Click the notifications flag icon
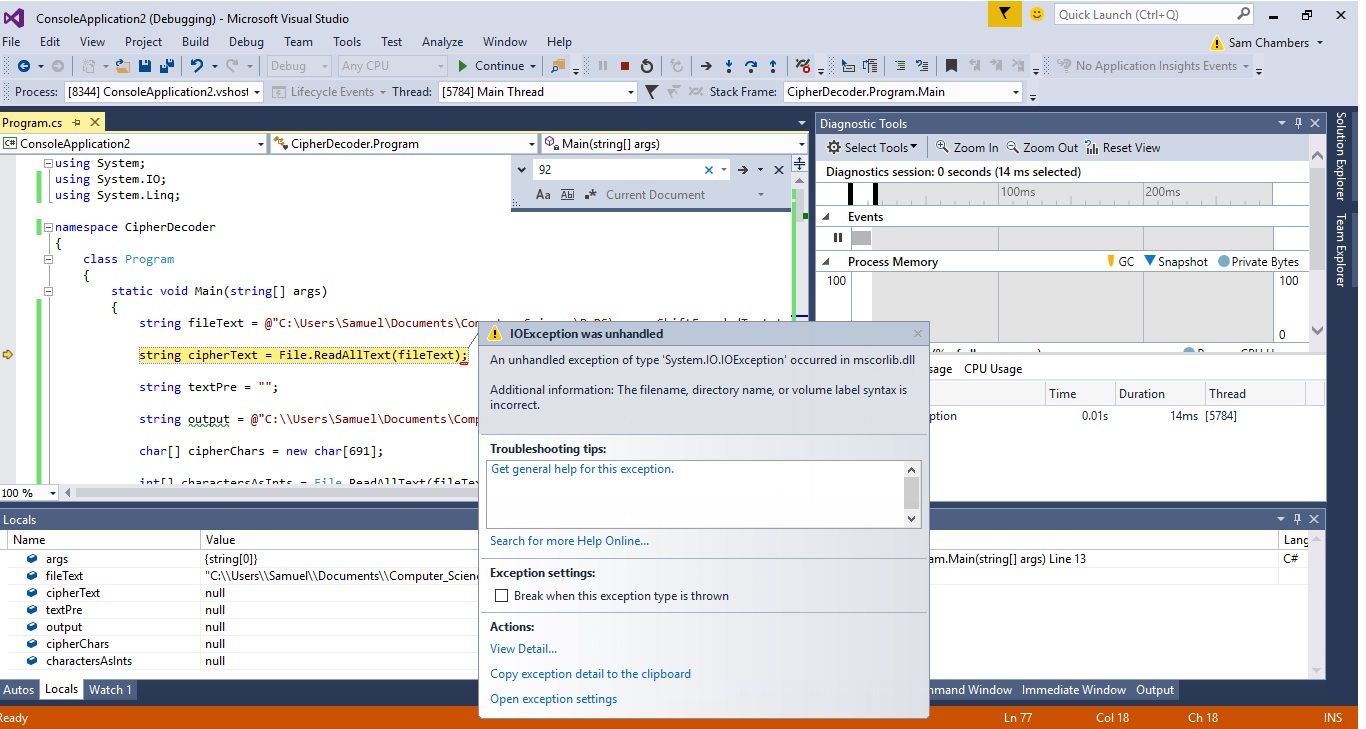 1004,14
